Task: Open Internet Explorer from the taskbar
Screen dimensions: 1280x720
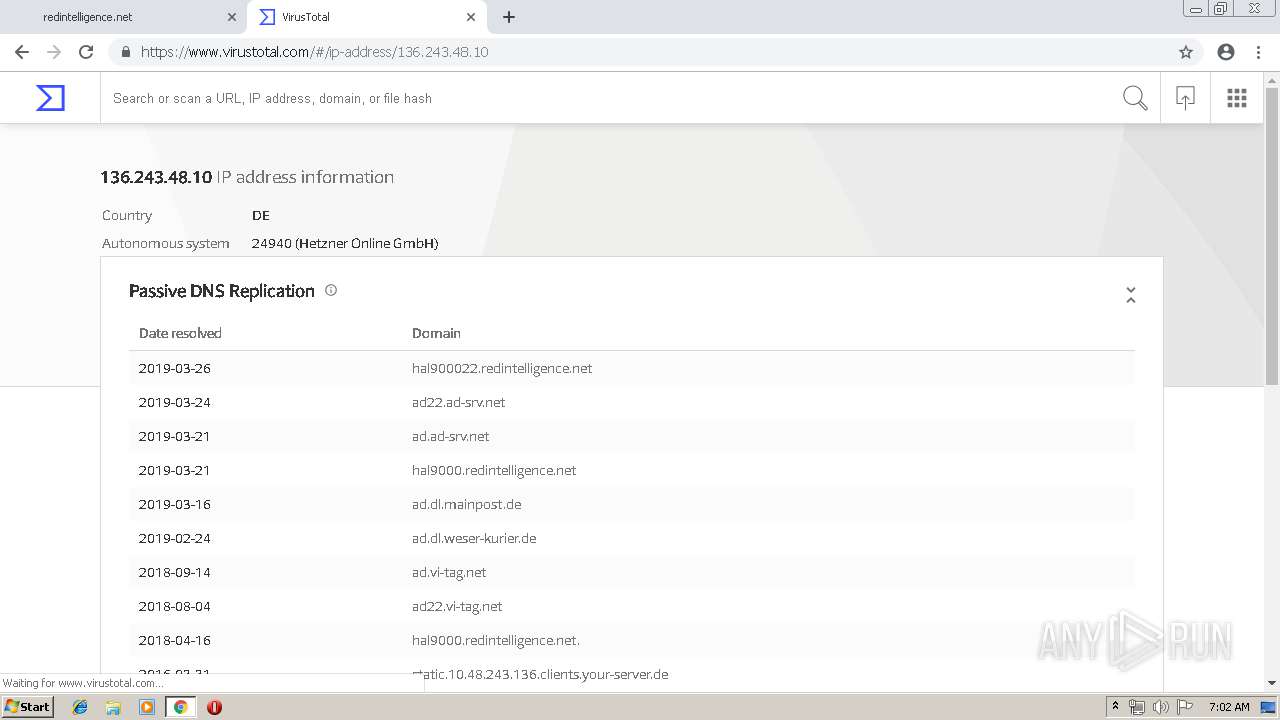Action: tap(80, 707)
